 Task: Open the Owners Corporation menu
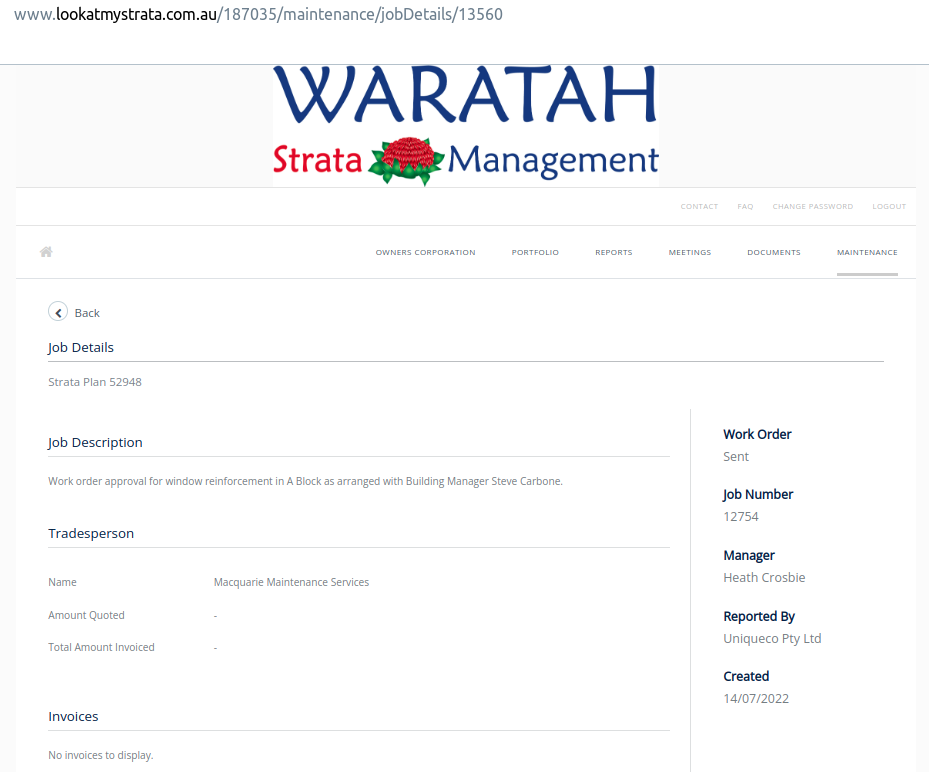point(425,252)
